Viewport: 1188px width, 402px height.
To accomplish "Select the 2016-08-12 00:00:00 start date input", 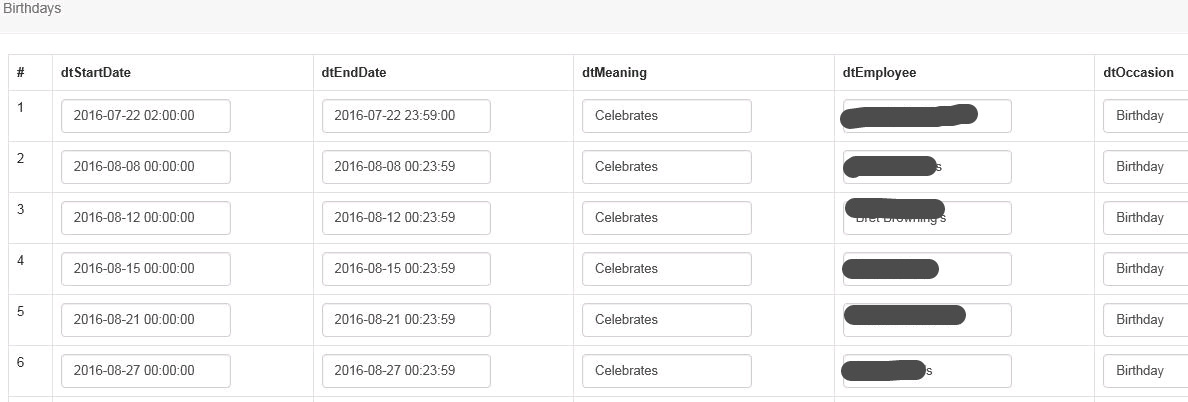I will [145, 217].
